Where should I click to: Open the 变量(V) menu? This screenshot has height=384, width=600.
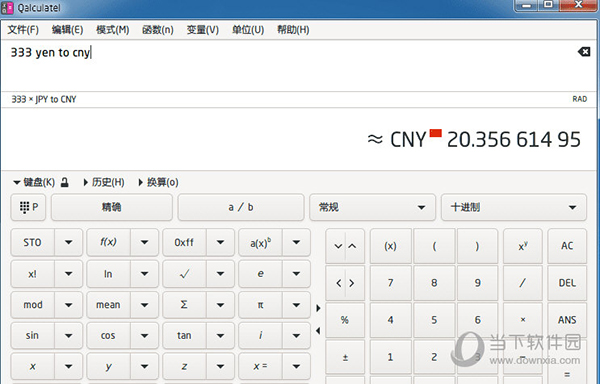tap(202, 30)
